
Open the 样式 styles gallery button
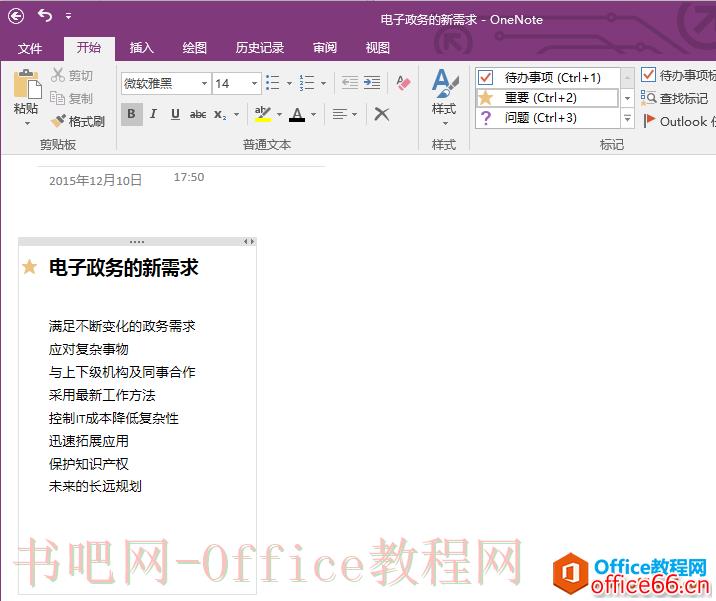444,97
